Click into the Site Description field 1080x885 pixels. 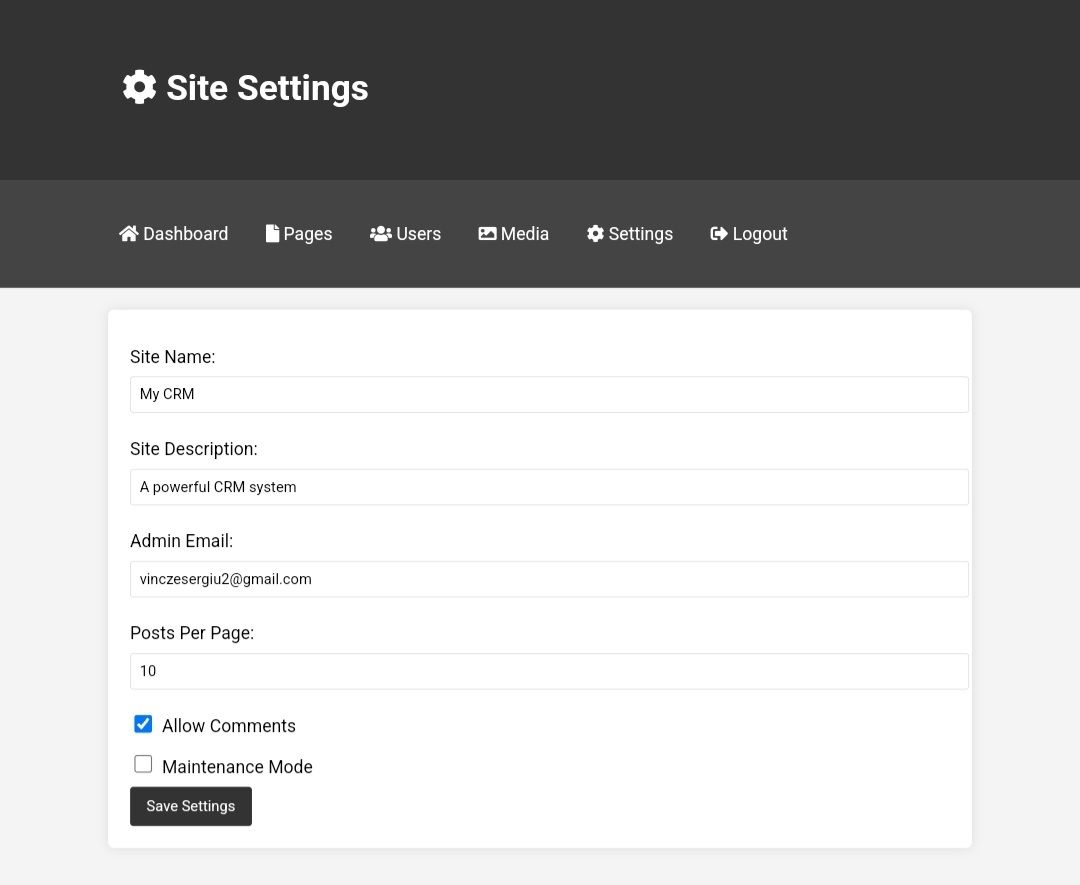[x=549, y=487]
